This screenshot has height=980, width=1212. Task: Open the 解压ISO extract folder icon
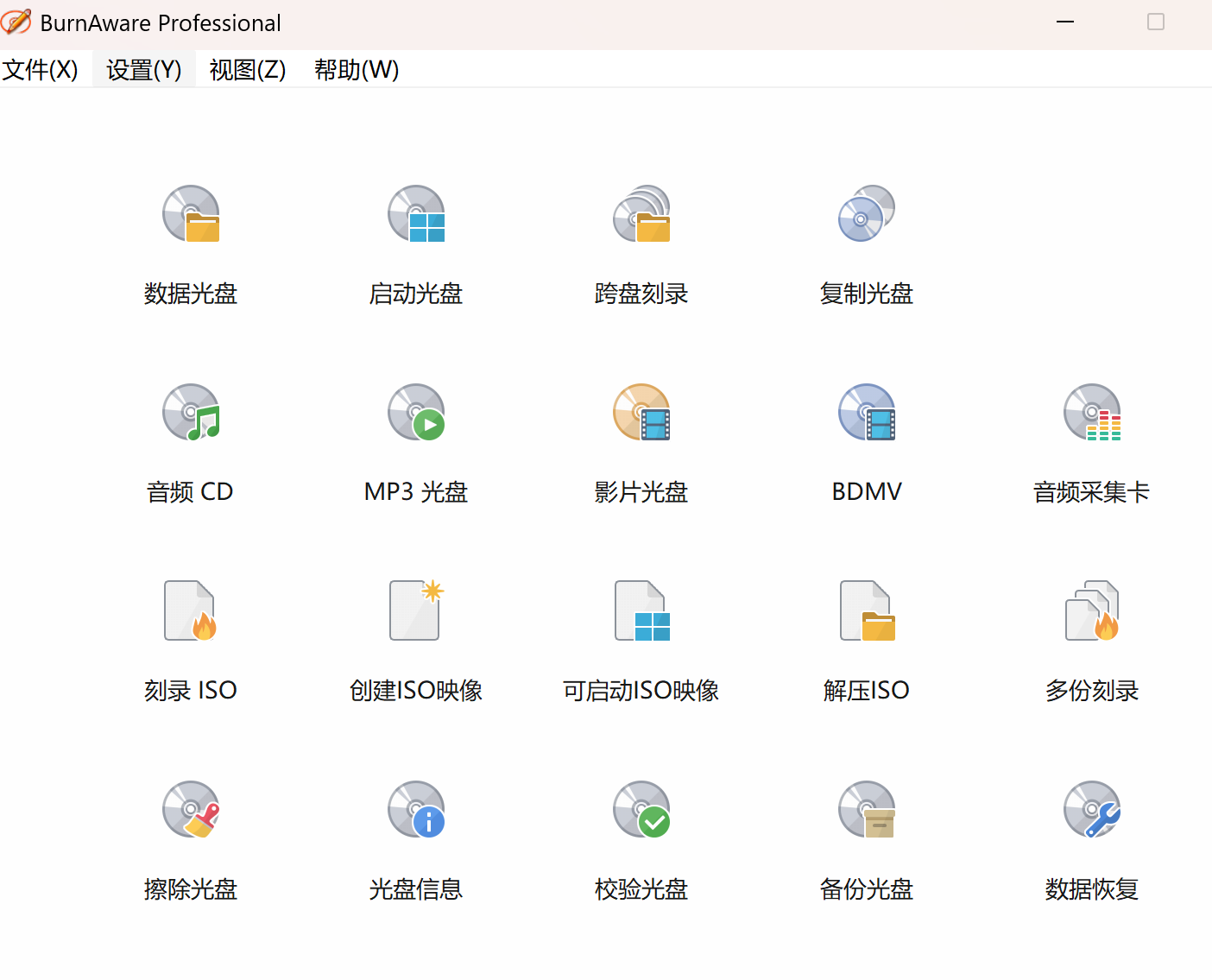[867, 610]
